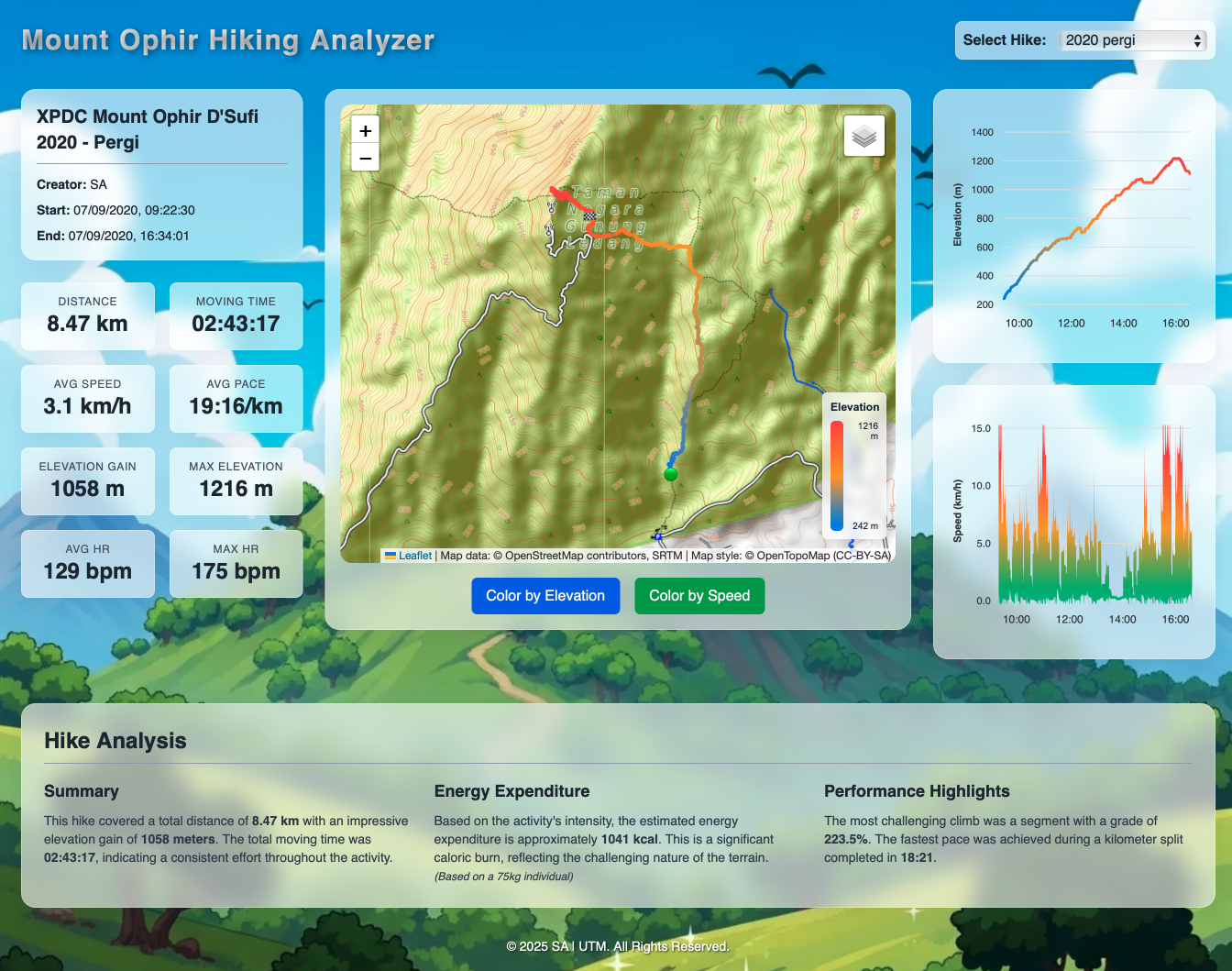Viewport: 1232px width, 971px height.
Task: Click the parking icon on the map
Action: click(x=657, y=535)
